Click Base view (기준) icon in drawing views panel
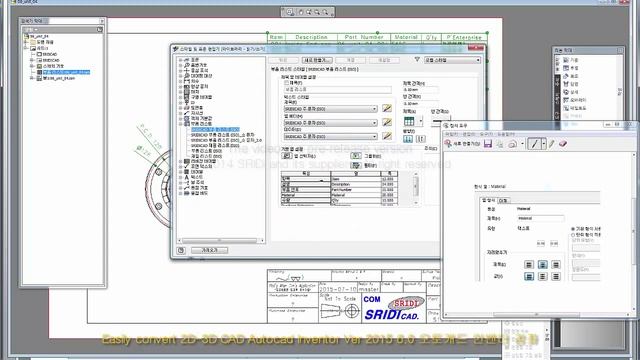640x360 pixels. pyautogui.click(x=566, y=60)
